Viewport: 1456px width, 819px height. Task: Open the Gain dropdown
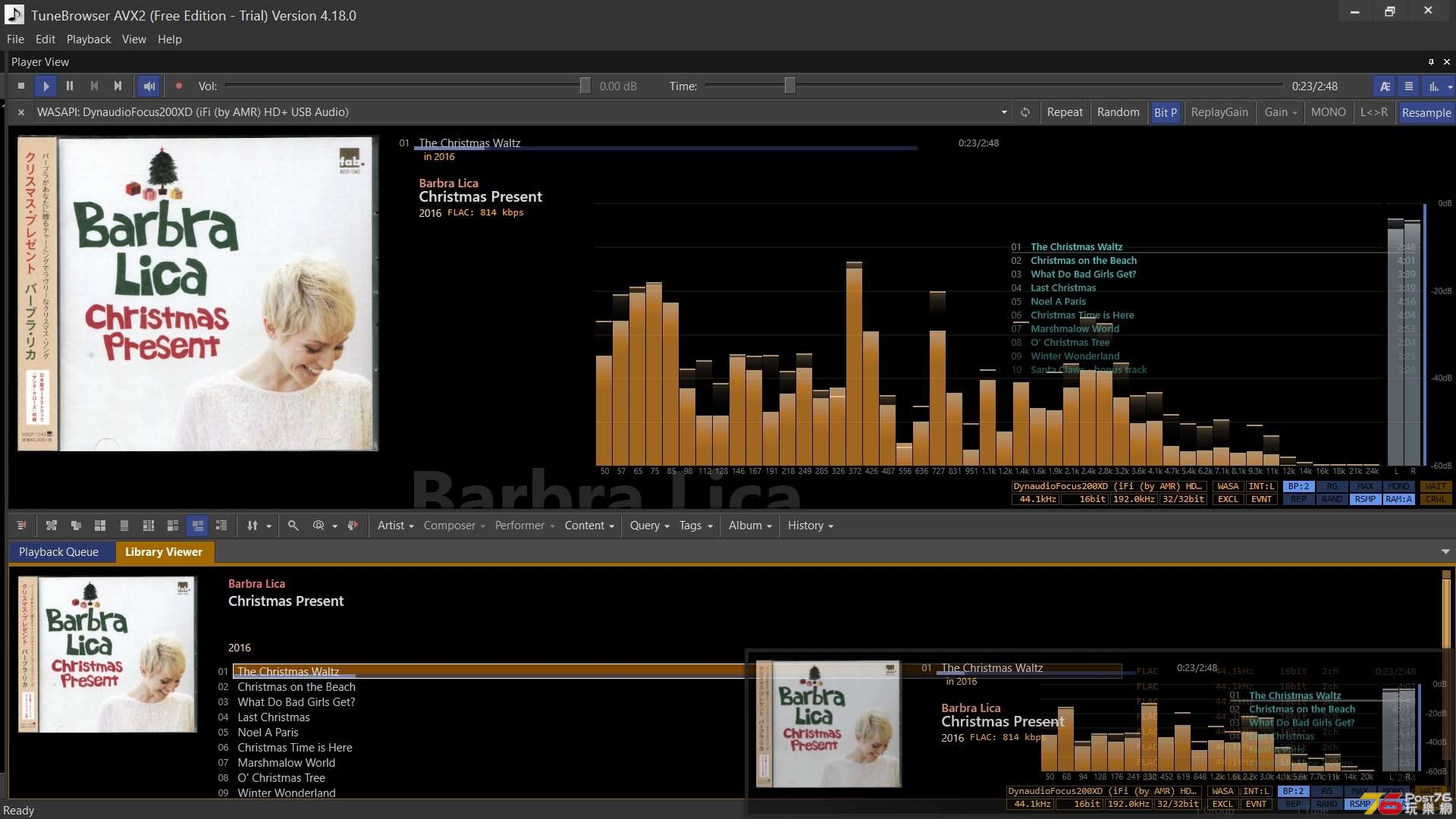pos(1280,112)
